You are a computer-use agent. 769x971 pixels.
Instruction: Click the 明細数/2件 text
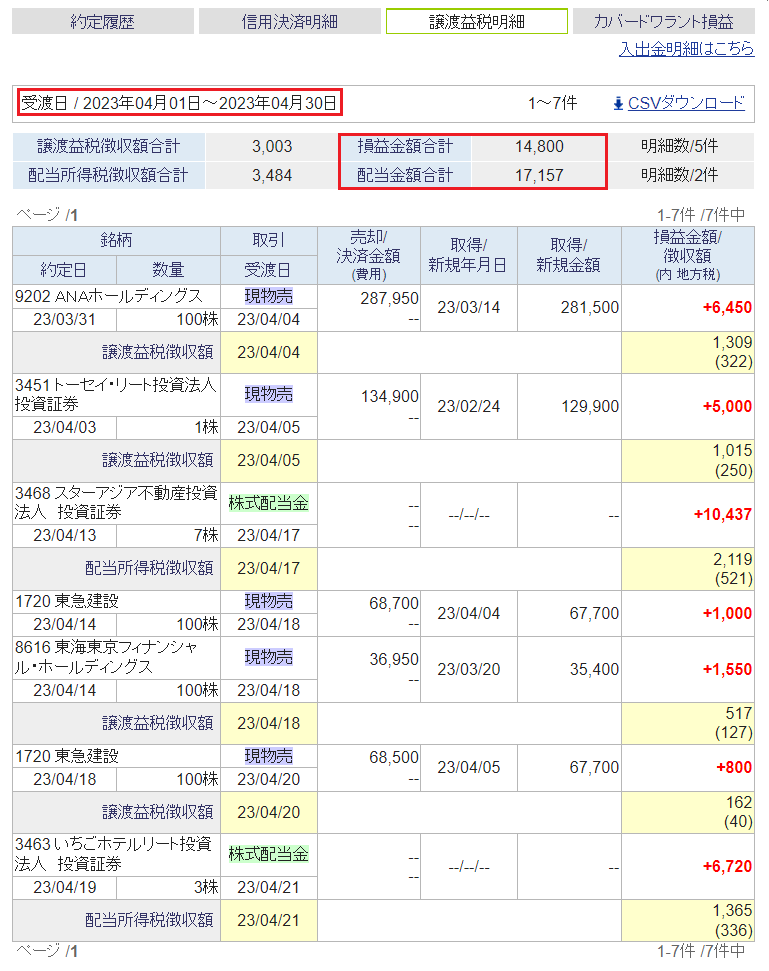(680, 176)
